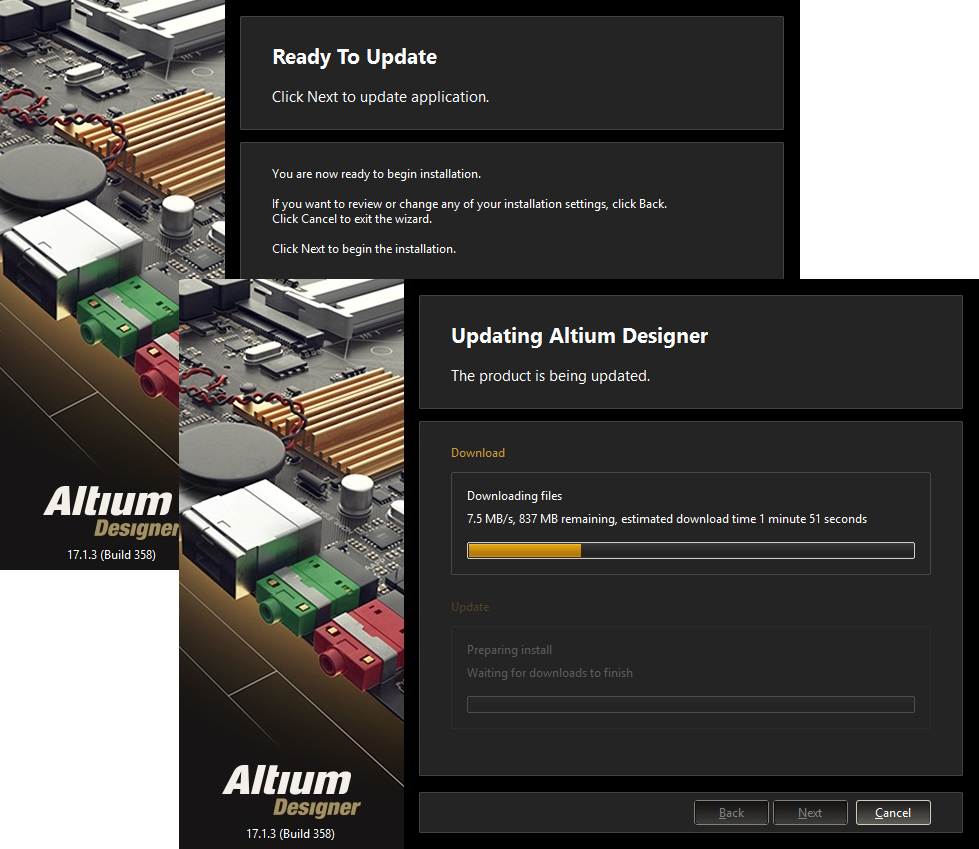Click the orange "Download" section label
Viewport: 979px width, 849px height.
(478, 453)
